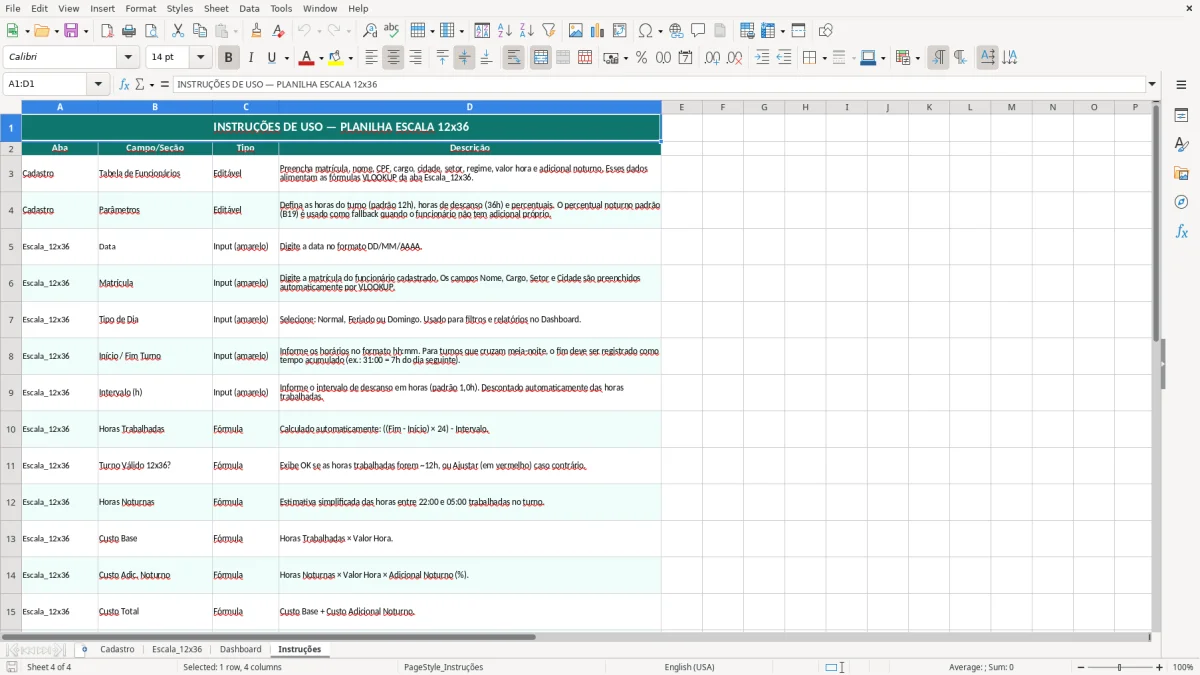Select Clone Formatting paintbrush
Viewport: 1200px width, 675px height.
tap(257, 31)
